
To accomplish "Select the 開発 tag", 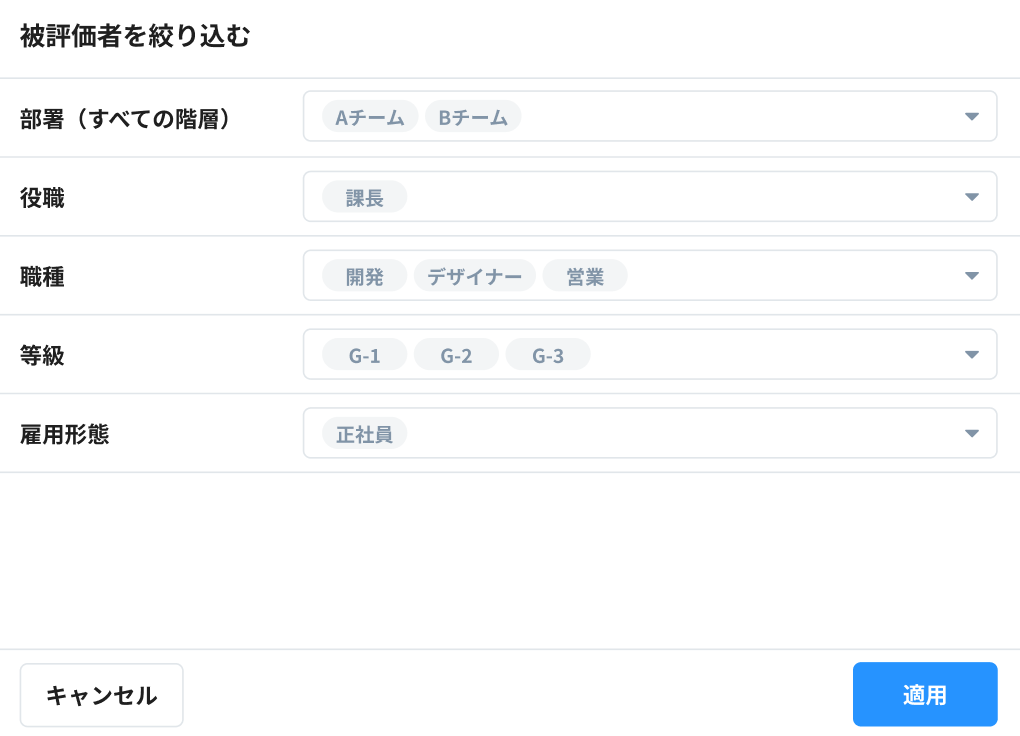I will (x=364, y=275).
